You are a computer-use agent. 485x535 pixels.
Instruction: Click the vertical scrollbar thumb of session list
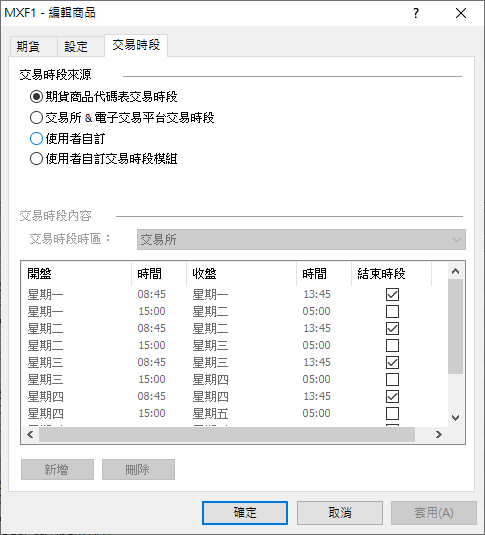click(x=455, y=326)
